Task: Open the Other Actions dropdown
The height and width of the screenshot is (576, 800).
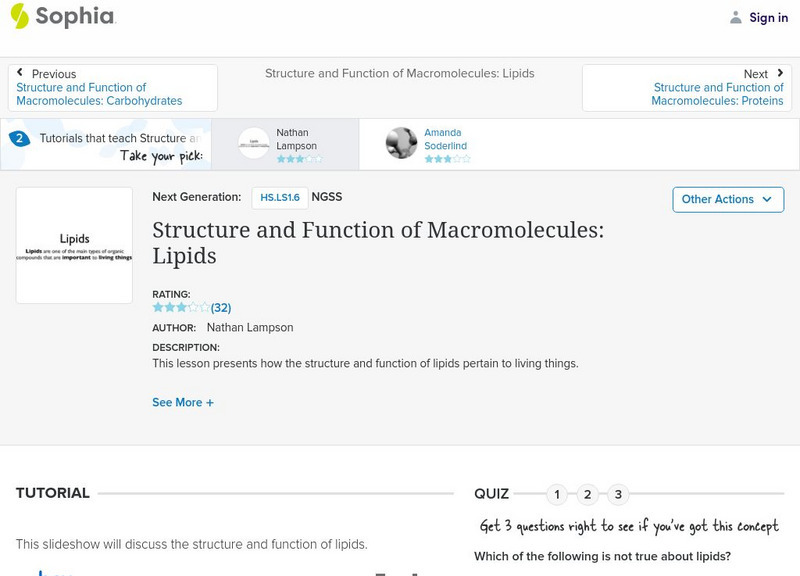Action: click(x=727, y=199)
